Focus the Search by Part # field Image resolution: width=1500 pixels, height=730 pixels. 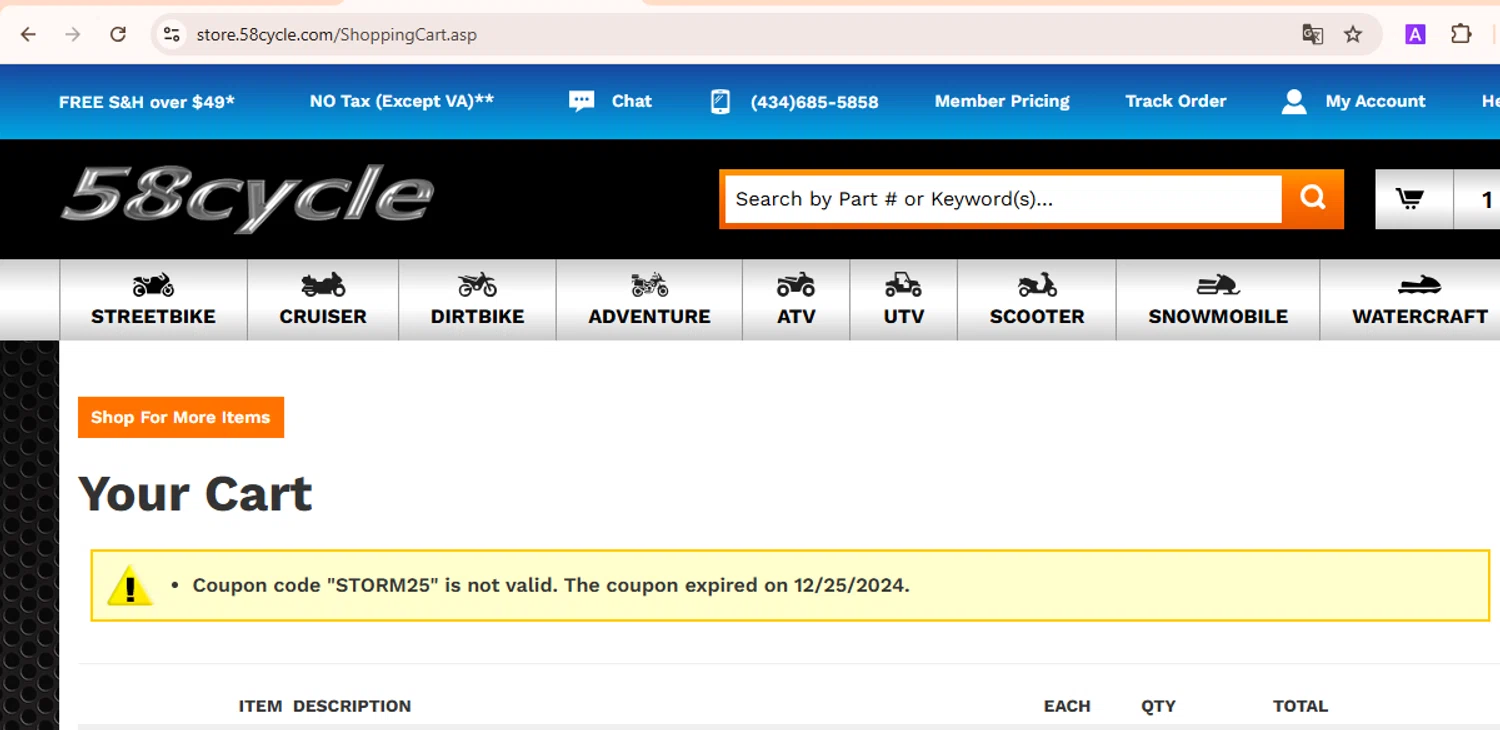pyautogui.click(x=1002, y=199)
